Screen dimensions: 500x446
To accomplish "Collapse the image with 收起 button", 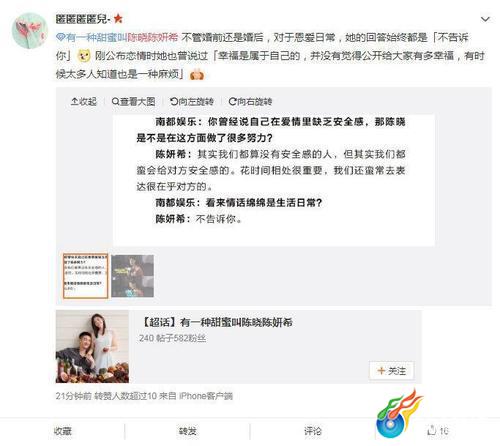I will click(x=84, y=101).
